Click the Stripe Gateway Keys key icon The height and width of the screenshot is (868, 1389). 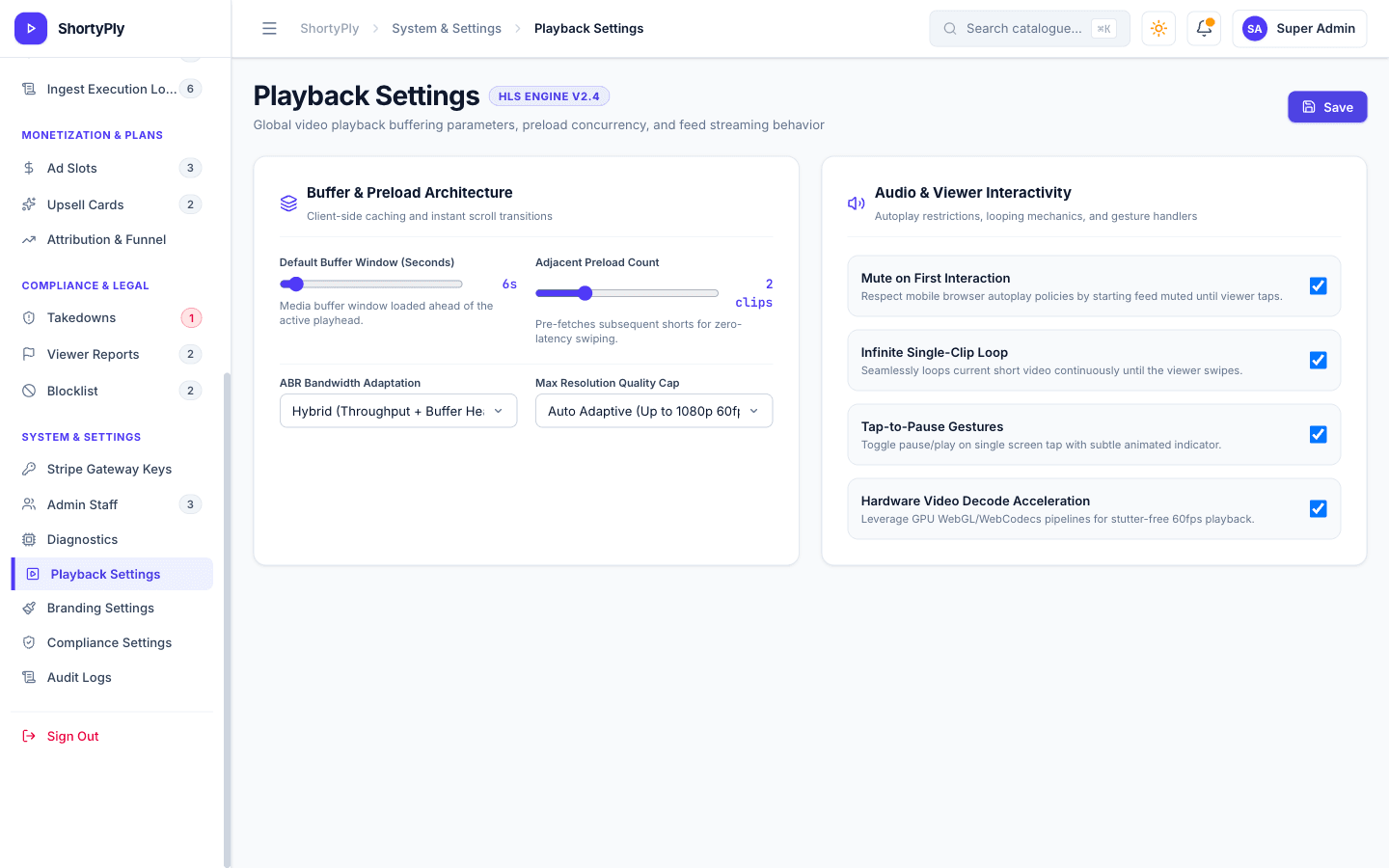[x=29, y=469]
